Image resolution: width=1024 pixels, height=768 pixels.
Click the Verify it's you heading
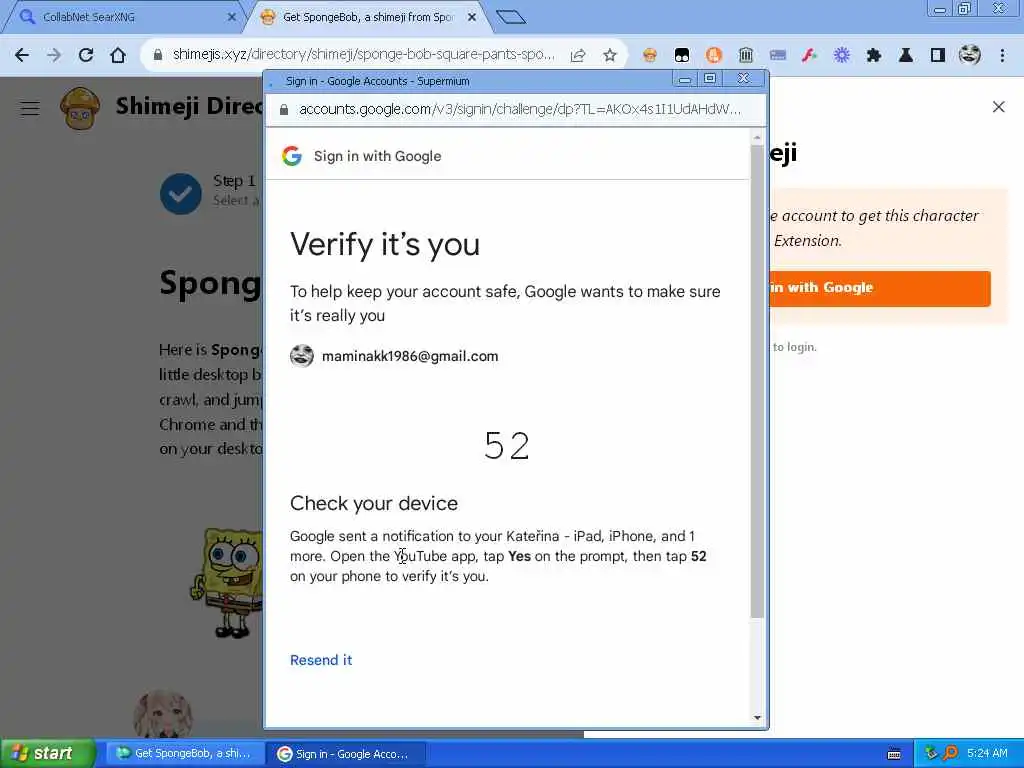(x=385, y=245)
